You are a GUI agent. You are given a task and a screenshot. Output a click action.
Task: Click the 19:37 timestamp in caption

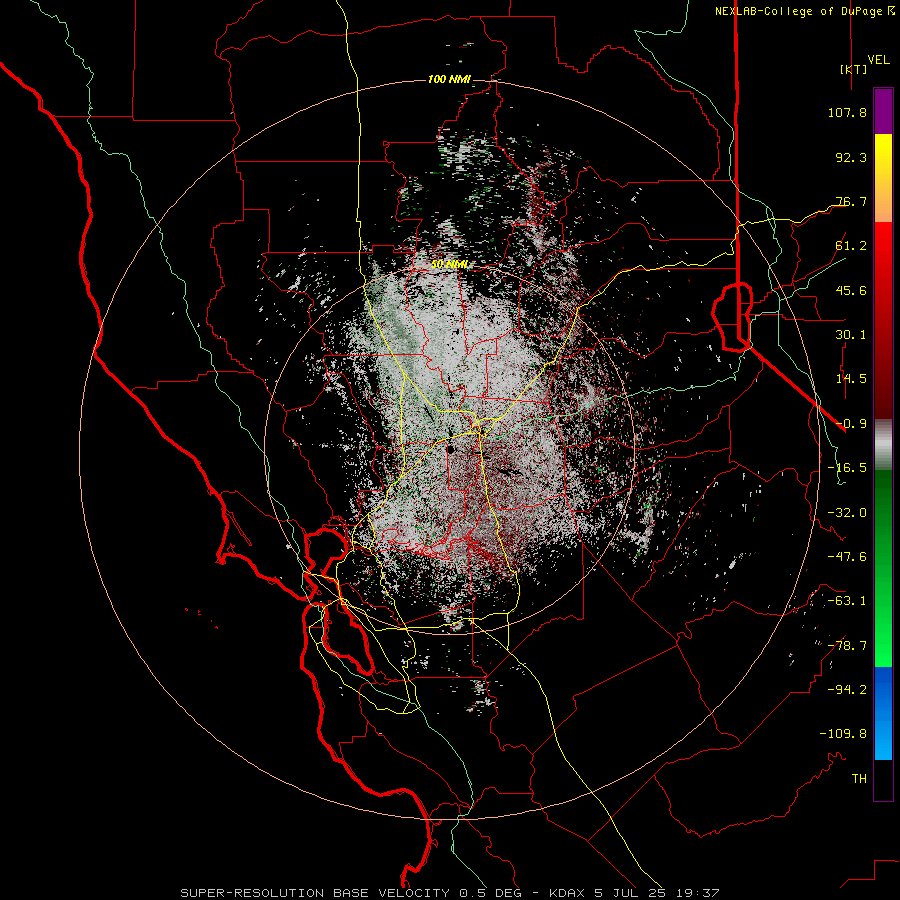point(700,893)
